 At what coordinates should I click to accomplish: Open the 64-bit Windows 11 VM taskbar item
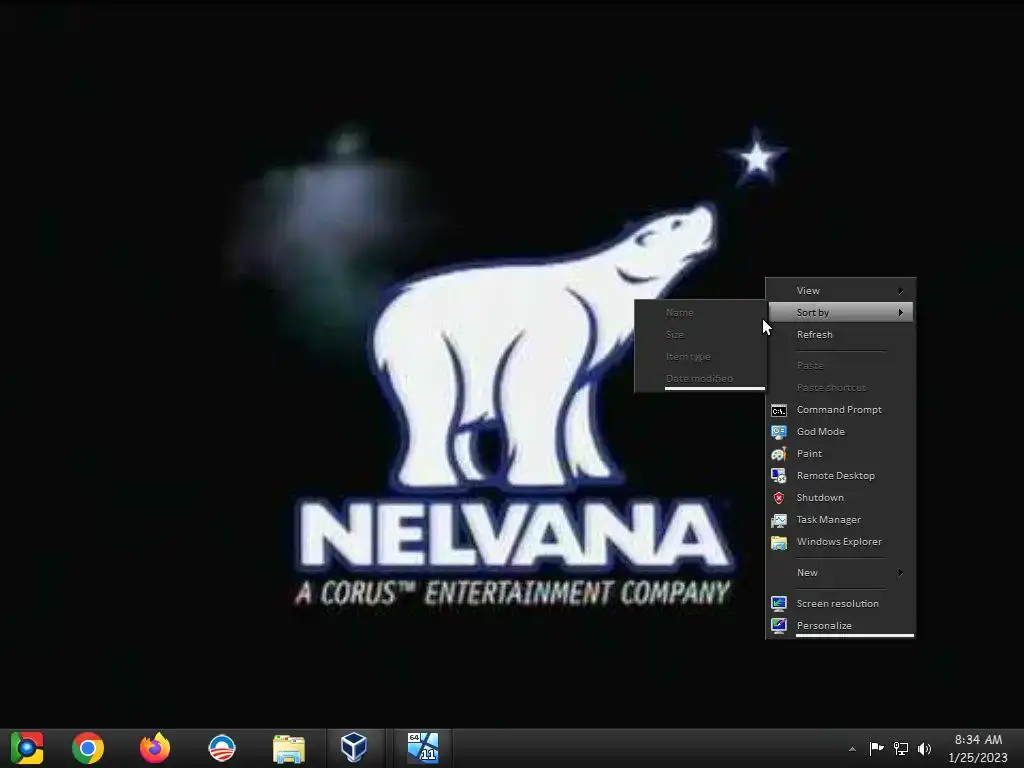pyautogui.click(x=423, y=747)
